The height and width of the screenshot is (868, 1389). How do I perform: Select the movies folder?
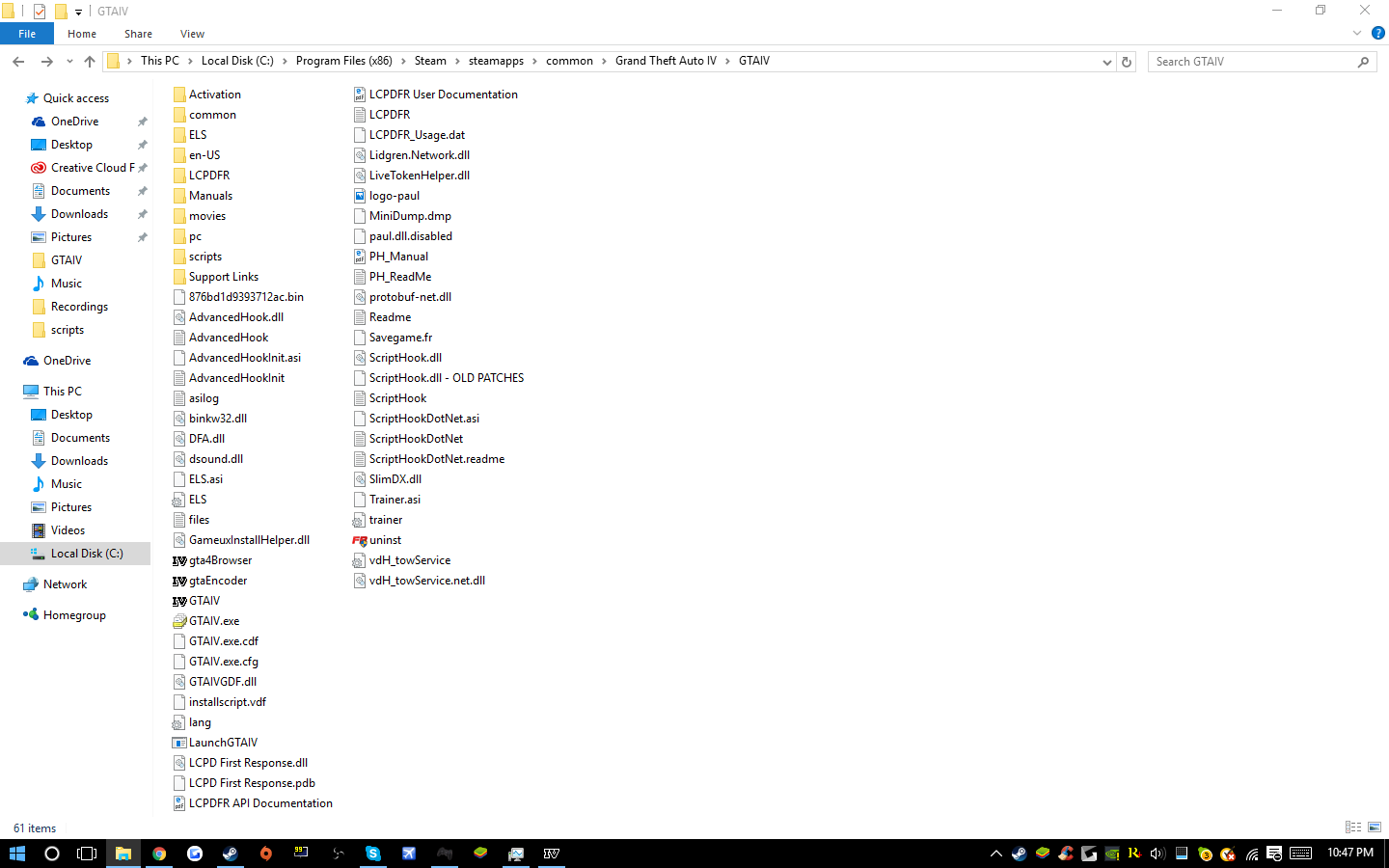[200, 216]
